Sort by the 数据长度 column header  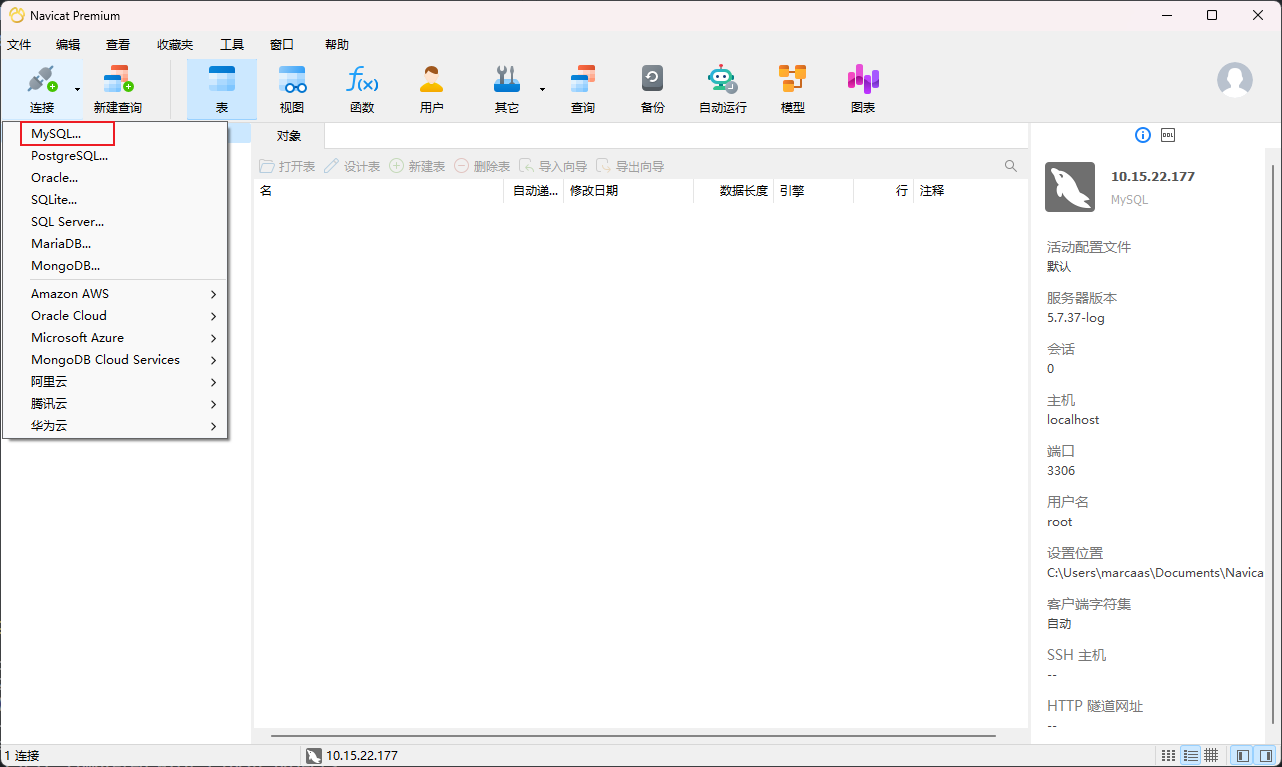pos(733,190)
